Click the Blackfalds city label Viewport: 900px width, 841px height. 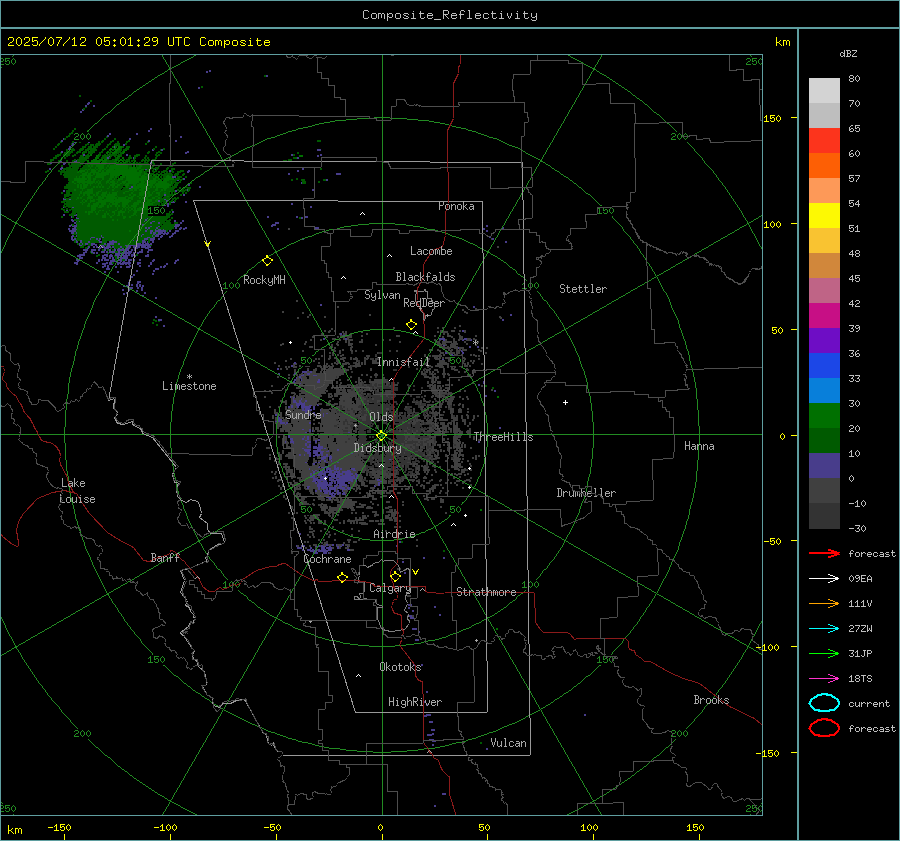click(x=425, y=277)
